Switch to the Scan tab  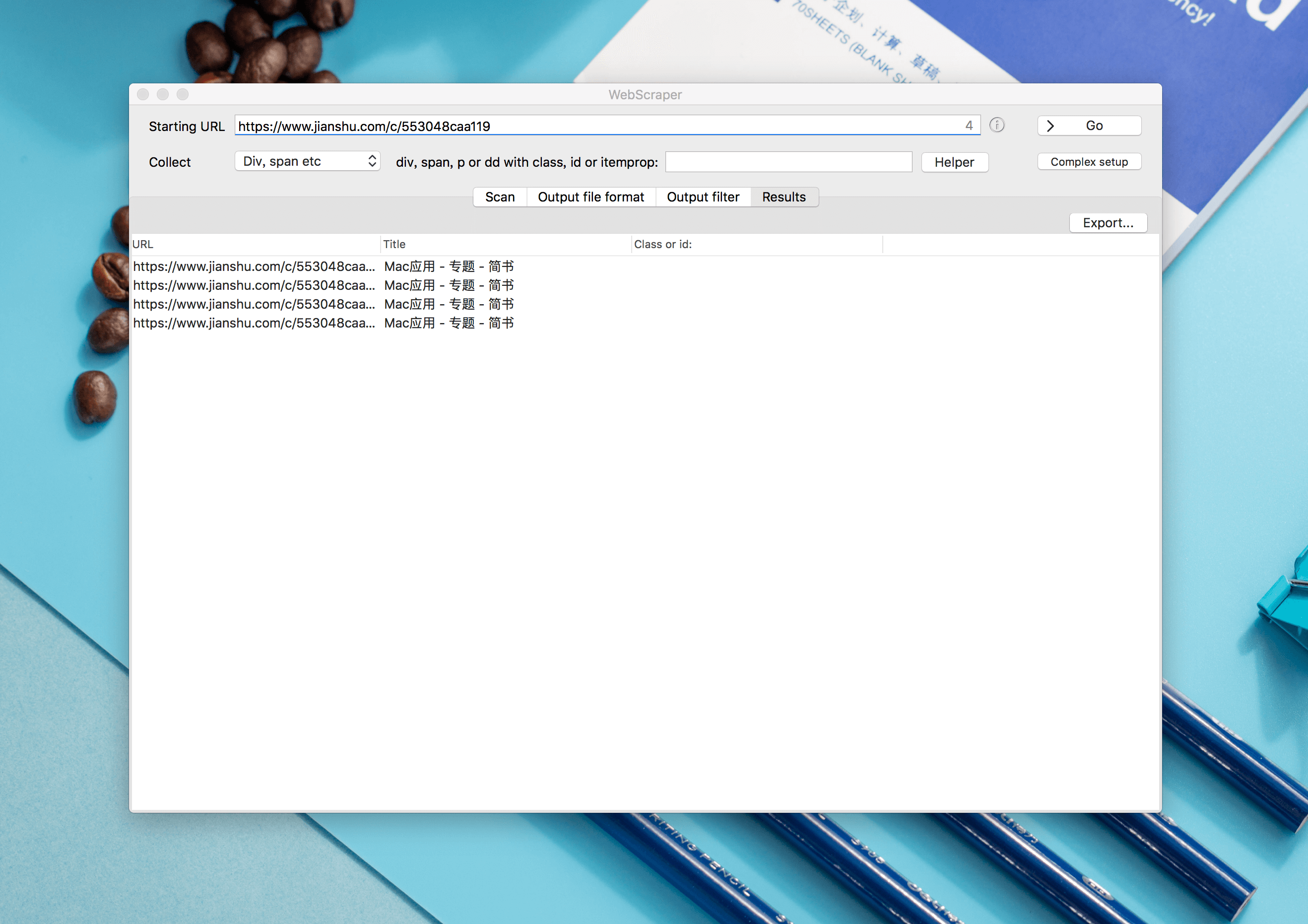tap(500, 197)
